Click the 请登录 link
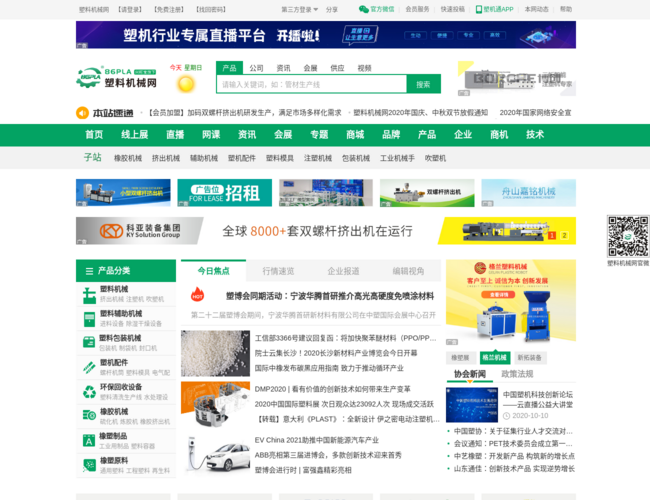The width and height of the screenshot is (650, 500). [x=130, y=9]
